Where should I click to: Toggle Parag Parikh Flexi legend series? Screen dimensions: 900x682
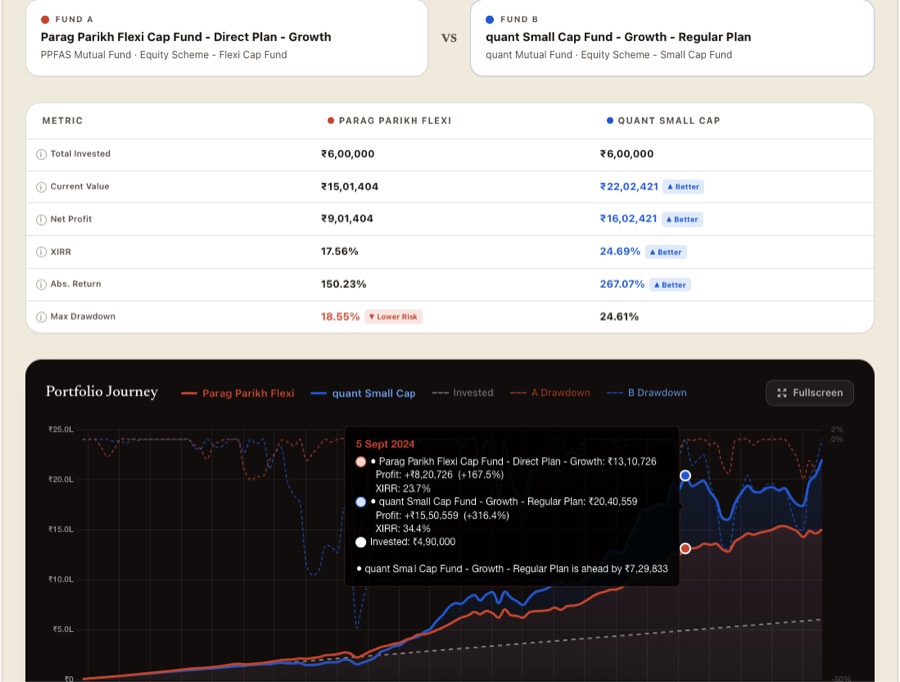tap(238, 393)
